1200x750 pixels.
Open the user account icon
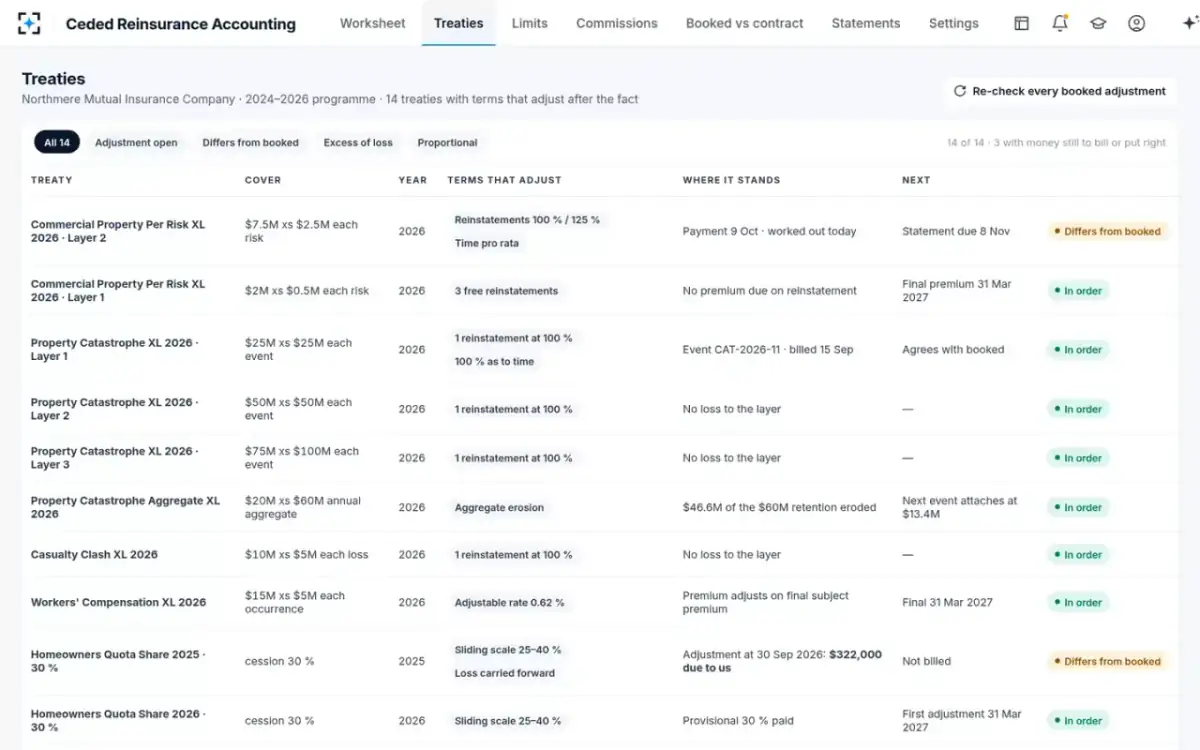(x=1136, y=23)
